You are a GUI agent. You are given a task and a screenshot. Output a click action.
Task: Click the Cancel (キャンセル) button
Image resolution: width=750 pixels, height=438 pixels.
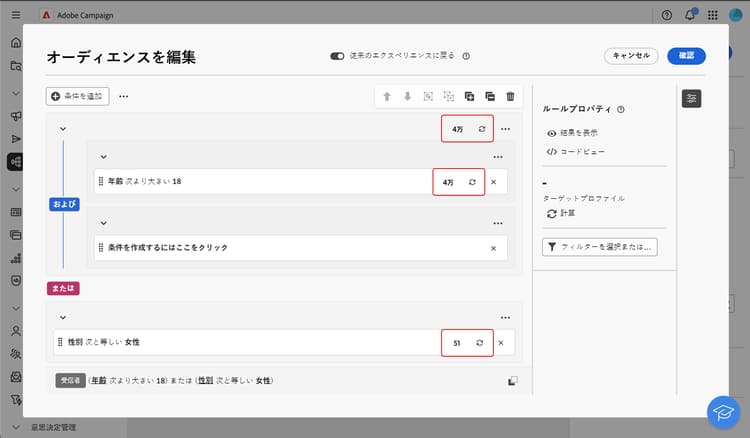coord(631,56)
